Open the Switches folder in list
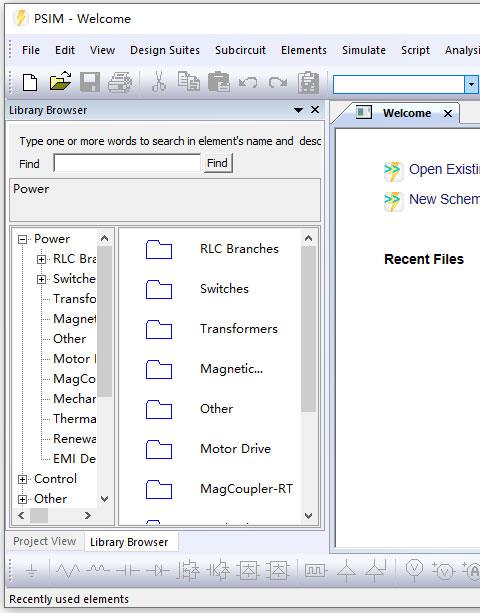480x613 pixels. click(197, 289)
